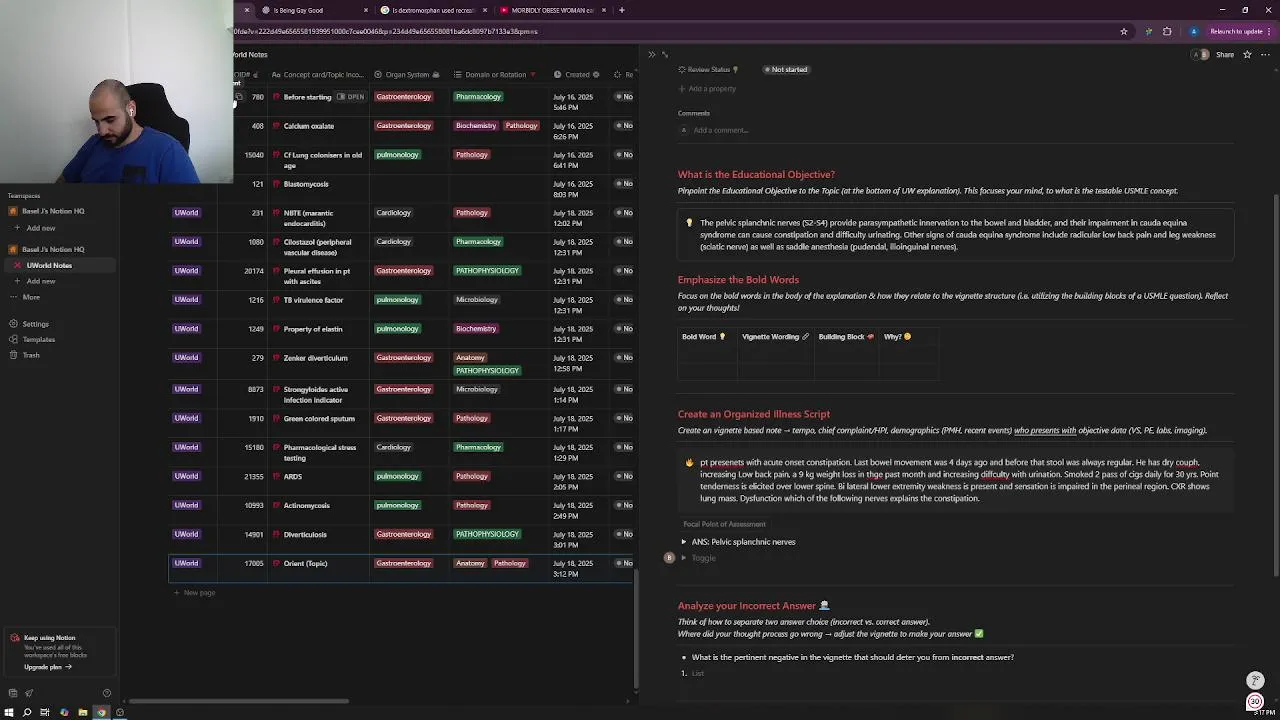This screenshot has width=1280, height=720.
Task: Open the page collaborators avatars near Share
Action: 1201,54
